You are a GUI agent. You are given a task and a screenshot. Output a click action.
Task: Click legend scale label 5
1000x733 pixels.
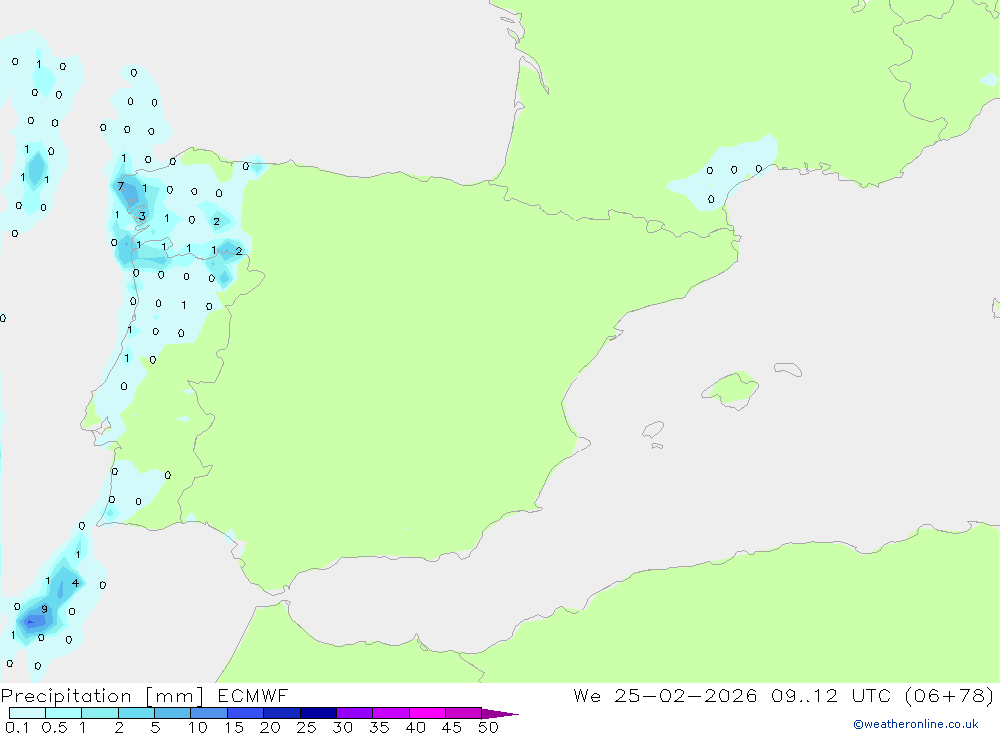155,728
